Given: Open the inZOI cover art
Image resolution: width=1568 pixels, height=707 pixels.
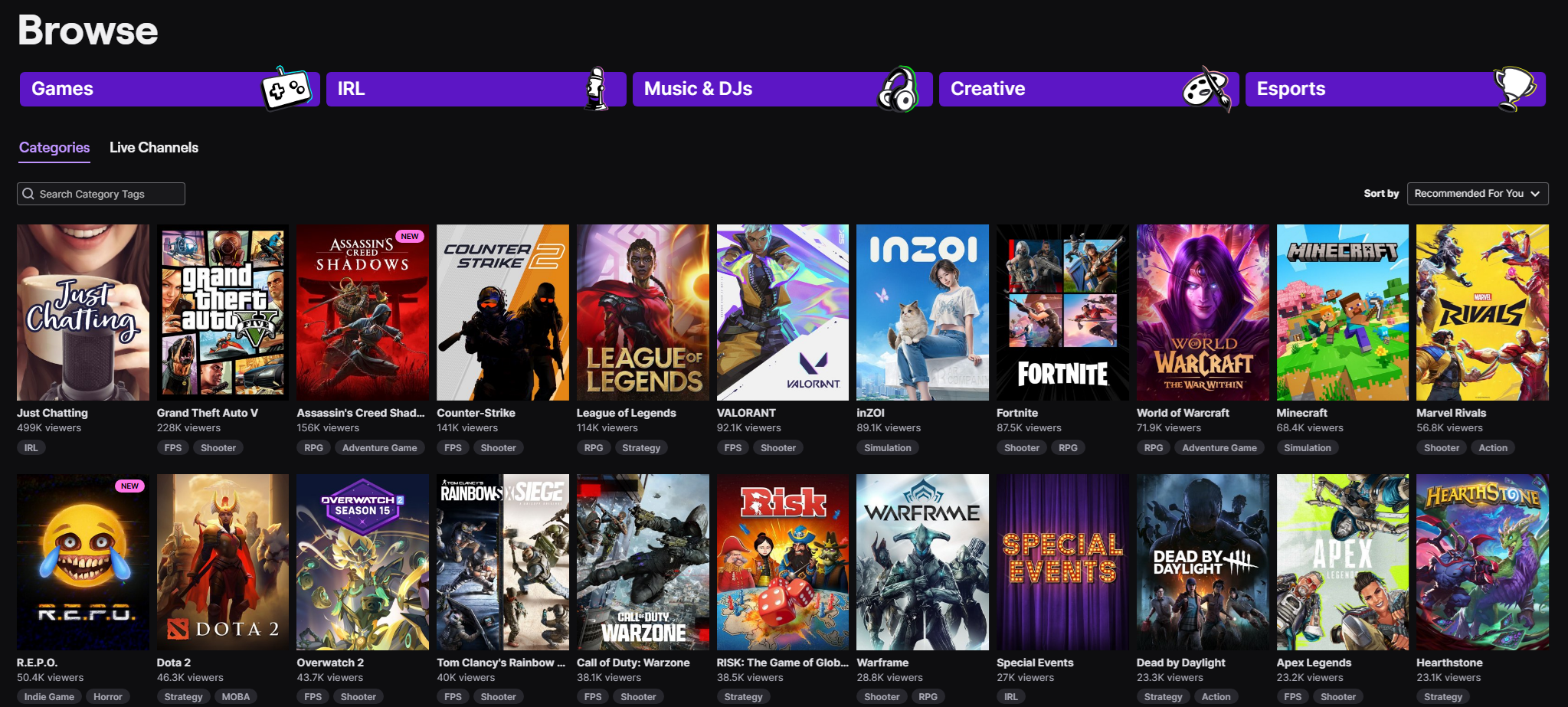Looking at the screenshot, I should (922, 313).
